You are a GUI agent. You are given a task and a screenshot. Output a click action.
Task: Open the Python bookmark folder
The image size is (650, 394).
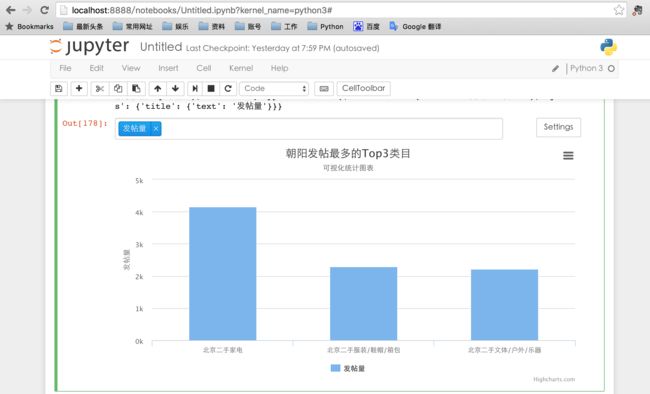(x=325, y=27)
